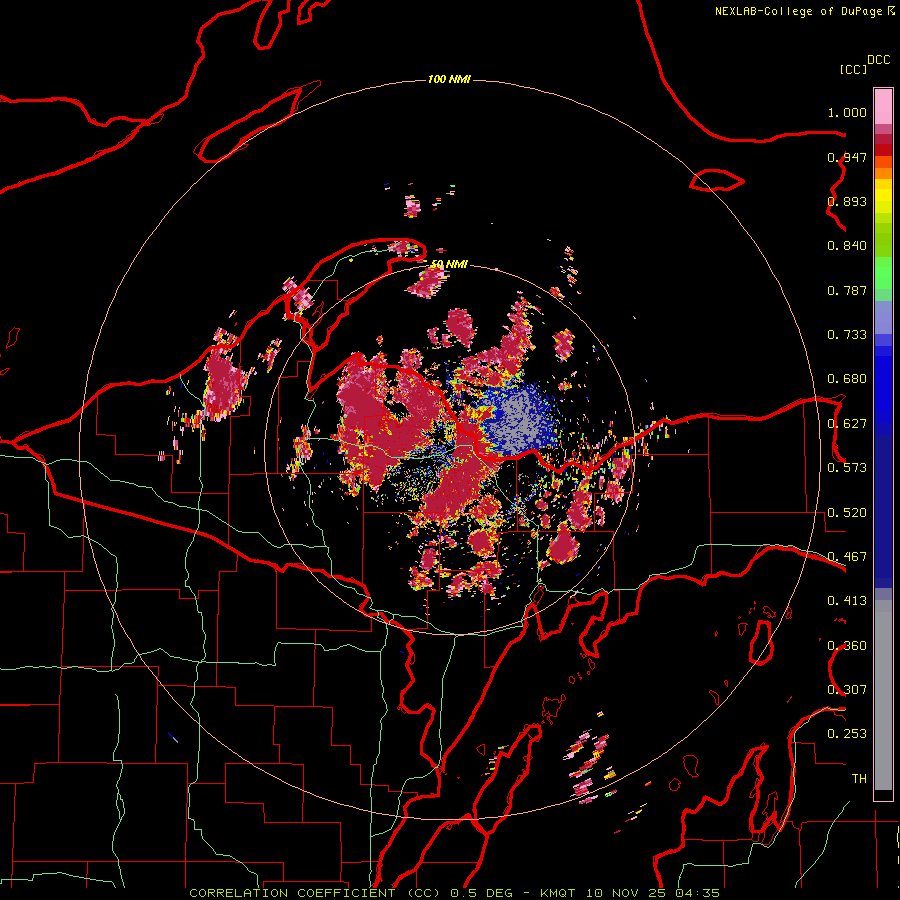The image size is (900, 900).
Task: Select the 0.947 scale value
Action: click(x=847, y=157)
